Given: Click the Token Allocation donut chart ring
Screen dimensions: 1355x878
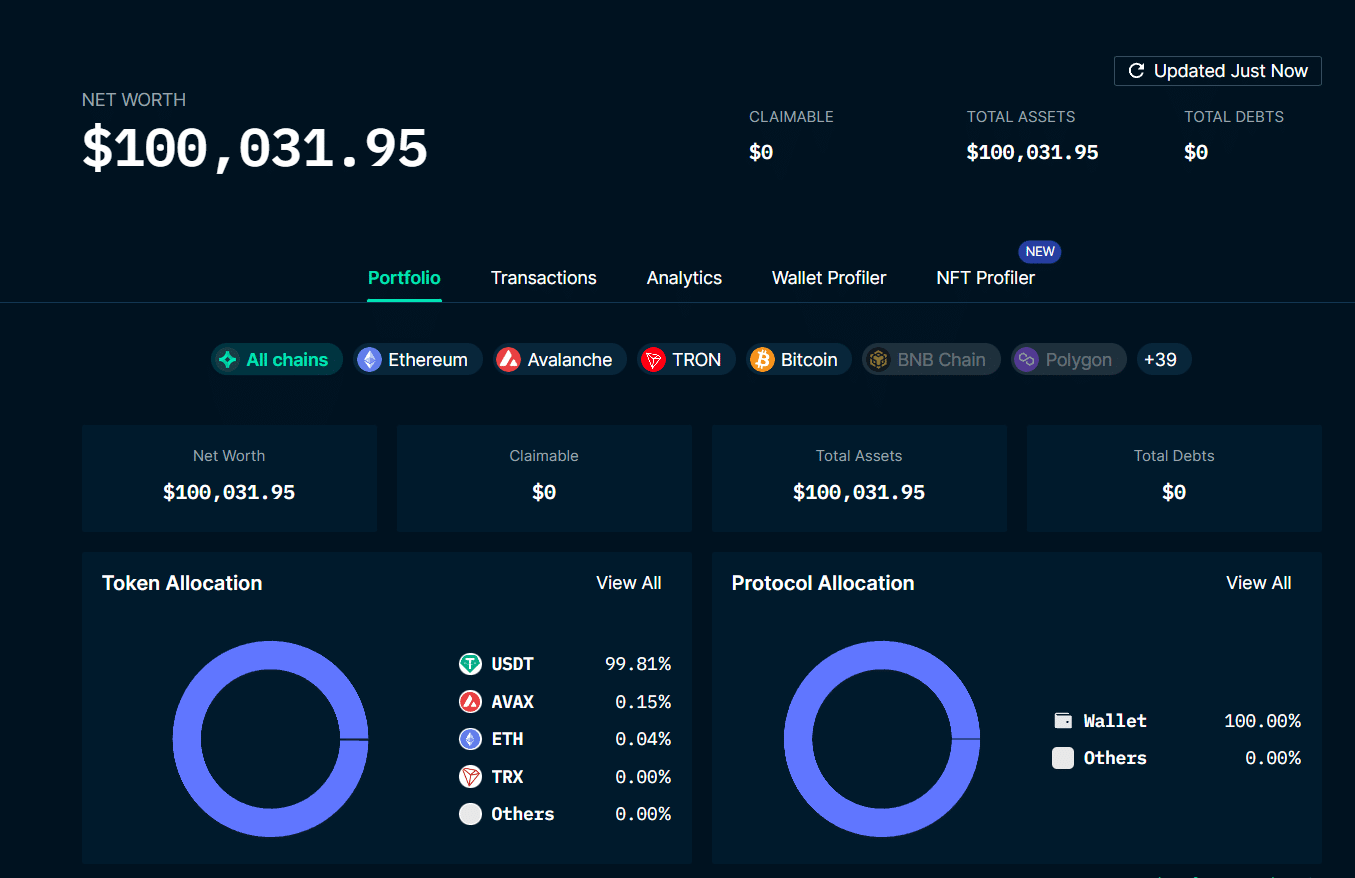Looking at the screenshot, I should tap(187, 739).
